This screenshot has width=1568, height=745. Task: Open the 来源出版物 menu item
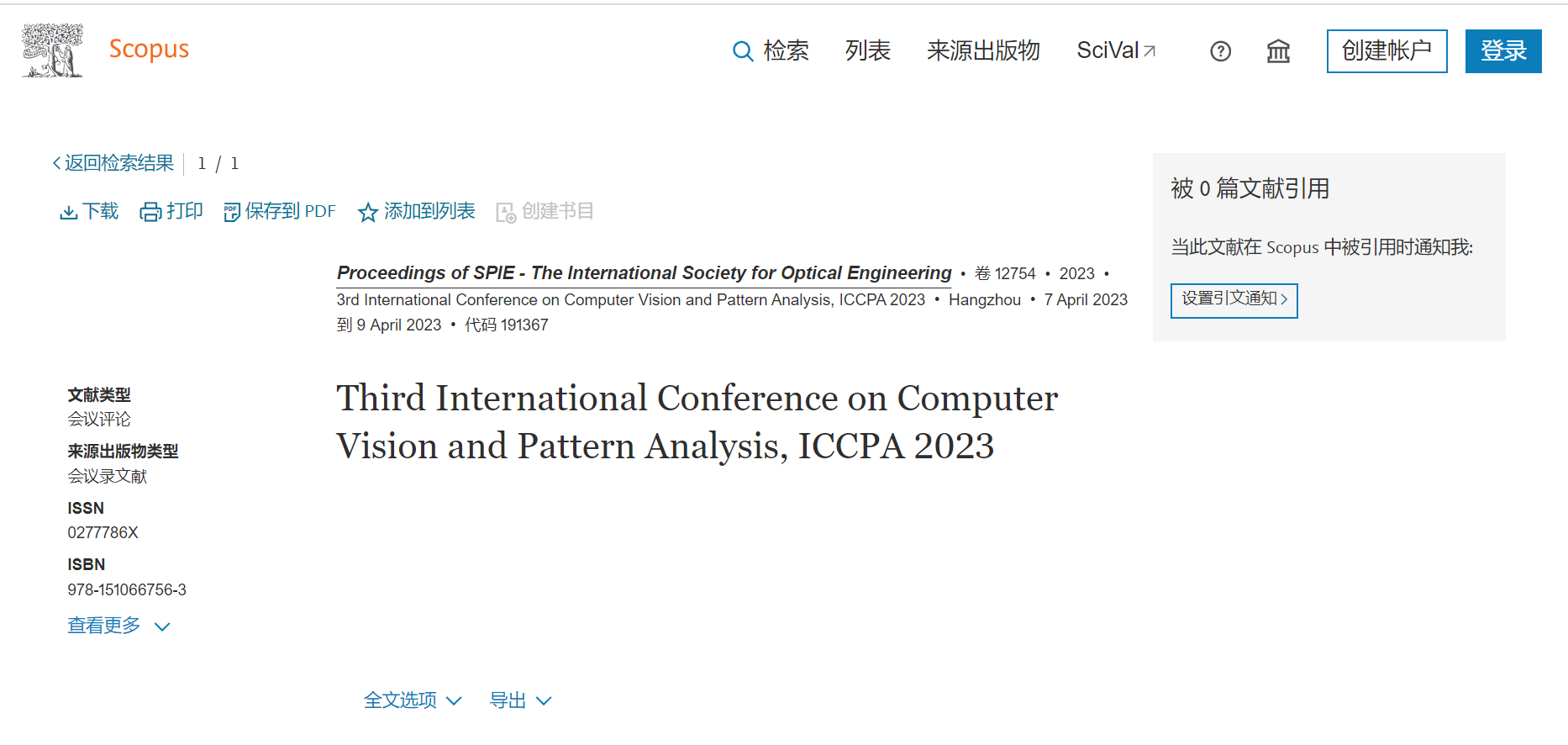[x=983, y=50]
